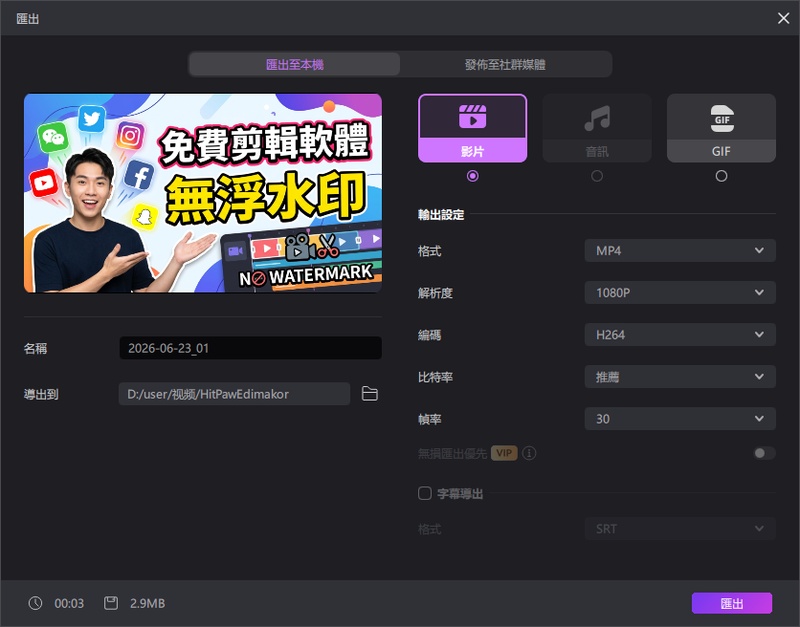Open the 編碼 H264 dropdown
800x627 pixels.
680,335
